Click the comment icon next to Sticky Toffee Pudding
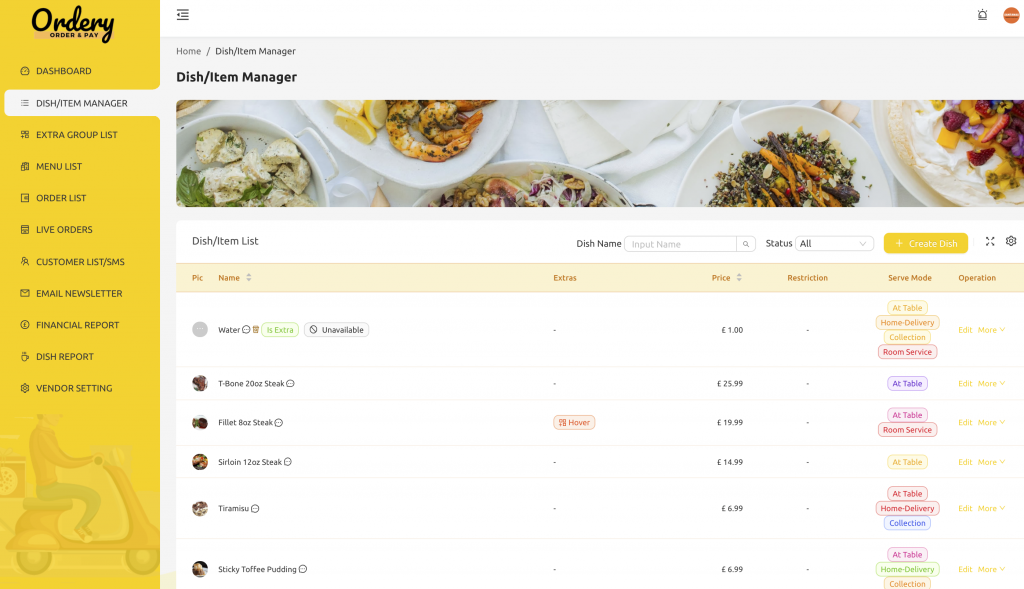The height and width of the screenshot is (589, 1024). pos(303,569)
